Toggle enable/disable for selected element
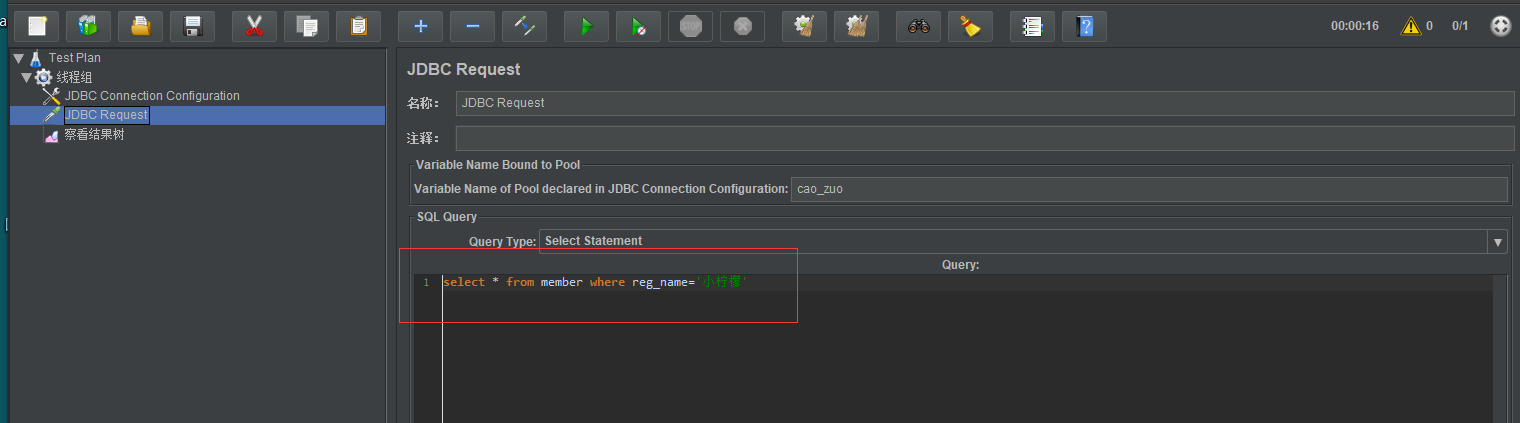Image resolution: width=1520 pixels, height=423 pixels. pos(524,26)
